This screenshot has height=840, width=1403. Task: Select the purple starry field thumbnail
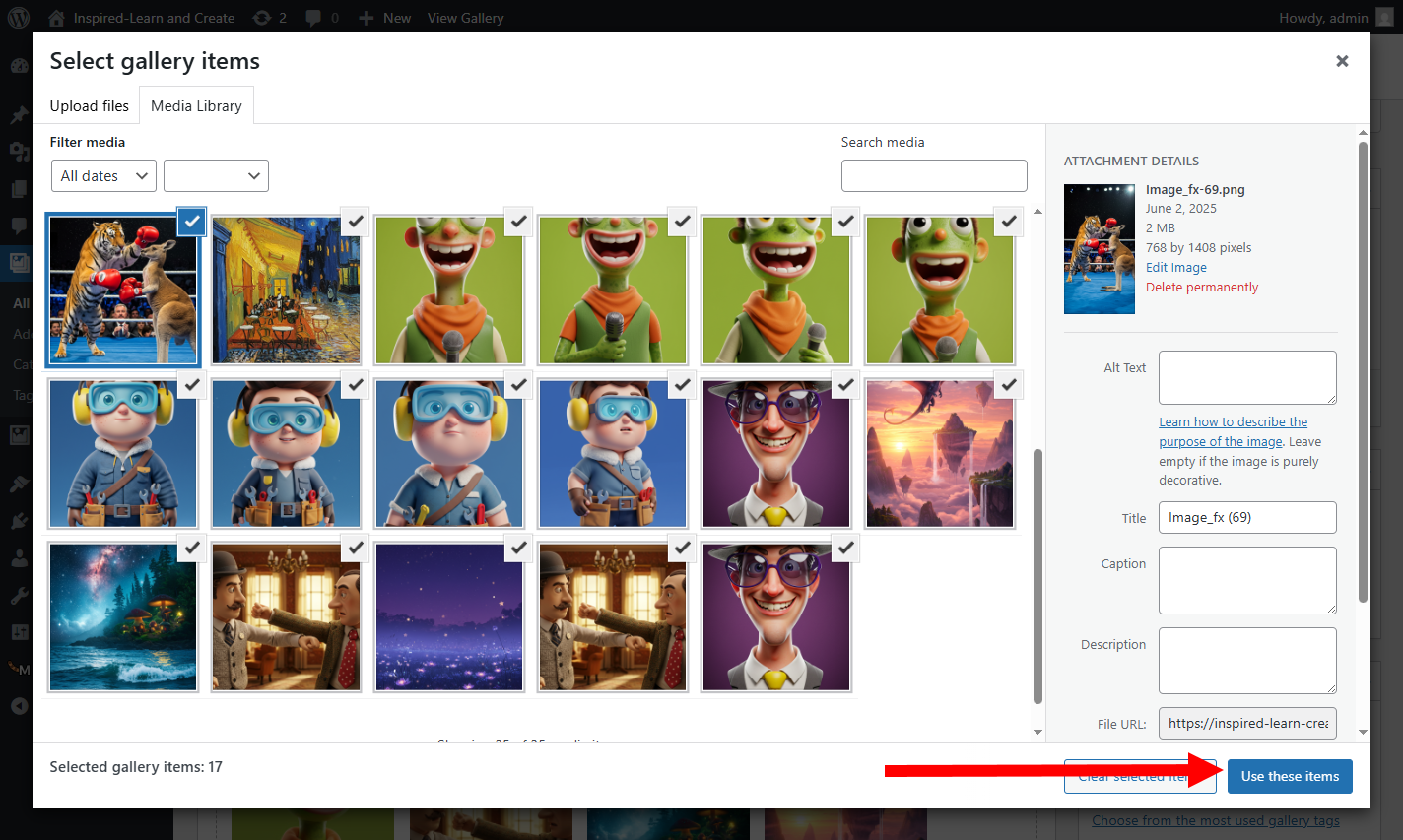pos(449,617)
